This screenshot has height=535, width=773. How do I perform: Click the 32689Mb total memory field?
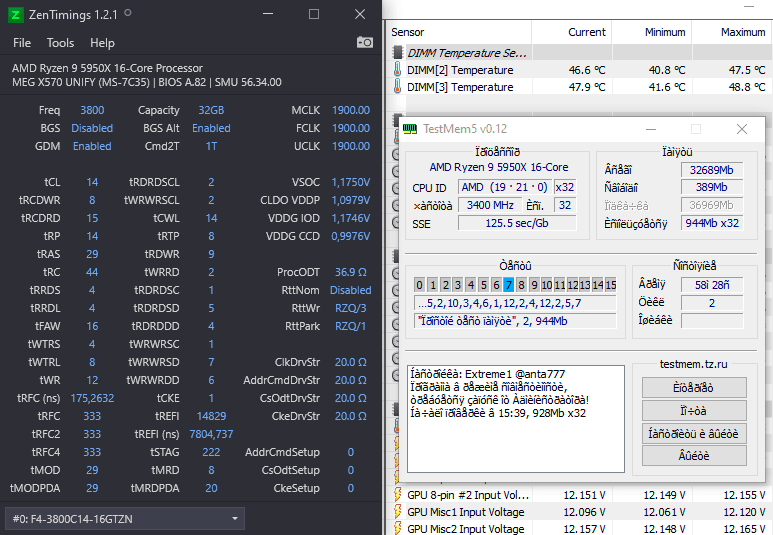click(712, 170)
